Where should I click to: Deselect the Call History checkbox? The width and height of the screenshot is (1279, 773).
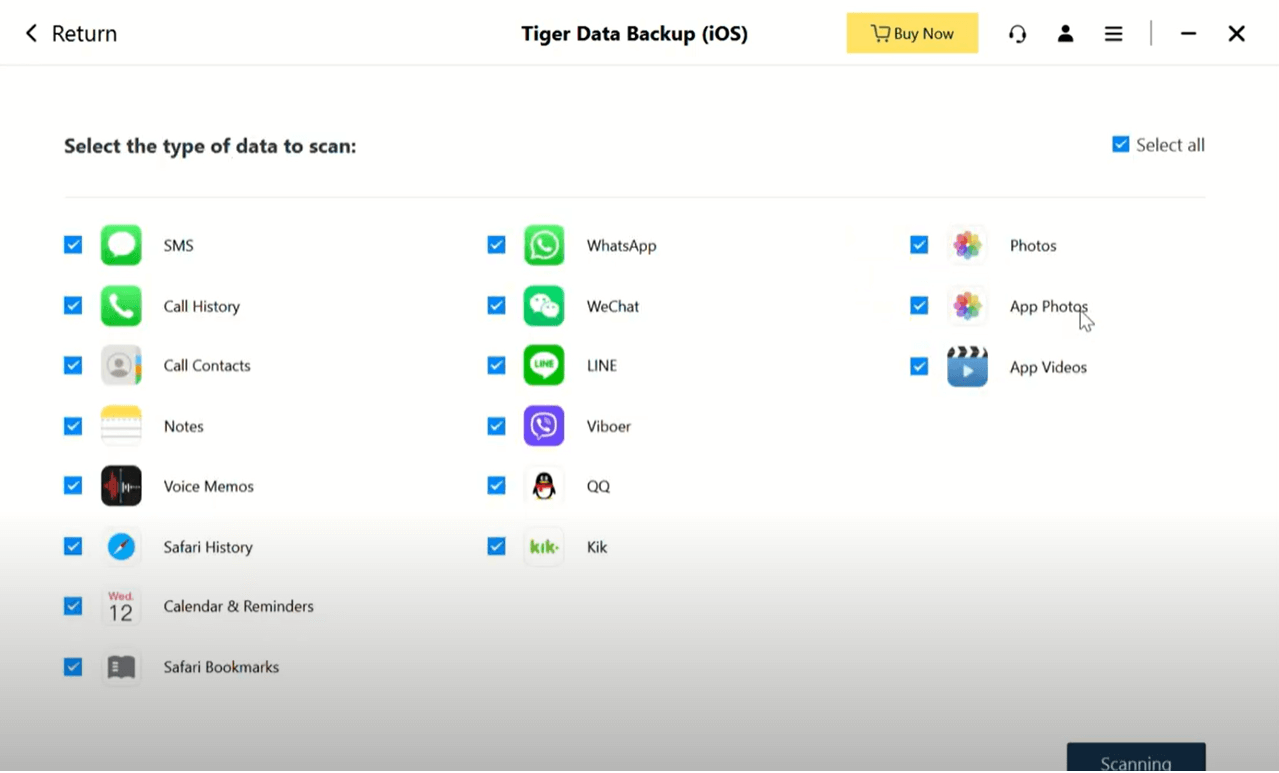click(x=73, y=306)
